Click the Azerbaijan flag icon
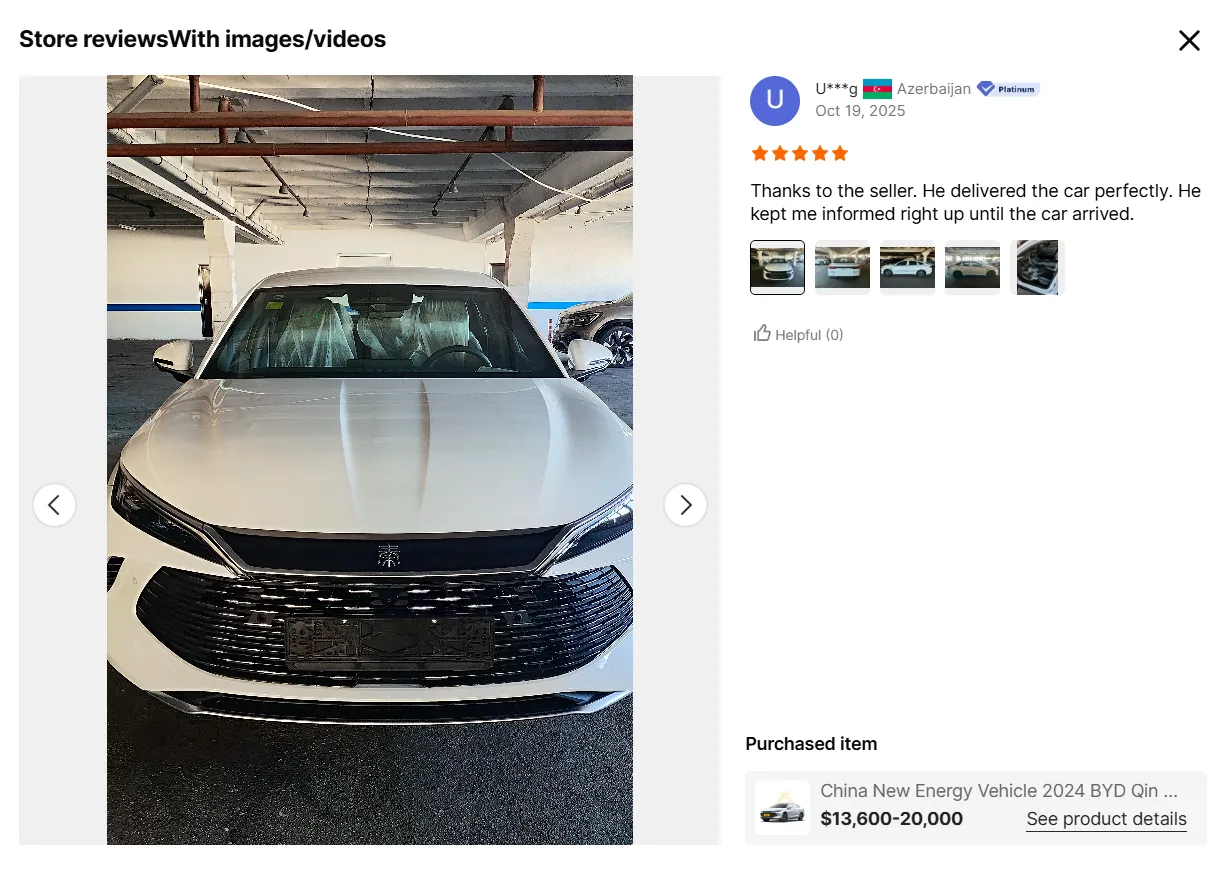This screenshot has height=870, width=1216. (x=877, y=89)
